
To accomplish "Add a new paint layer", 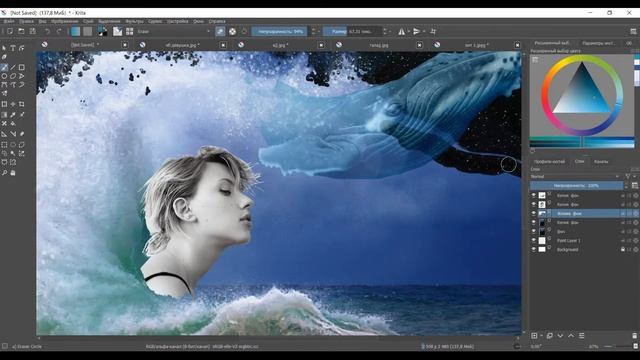I will pyautogui.click(x=534, y=336).
